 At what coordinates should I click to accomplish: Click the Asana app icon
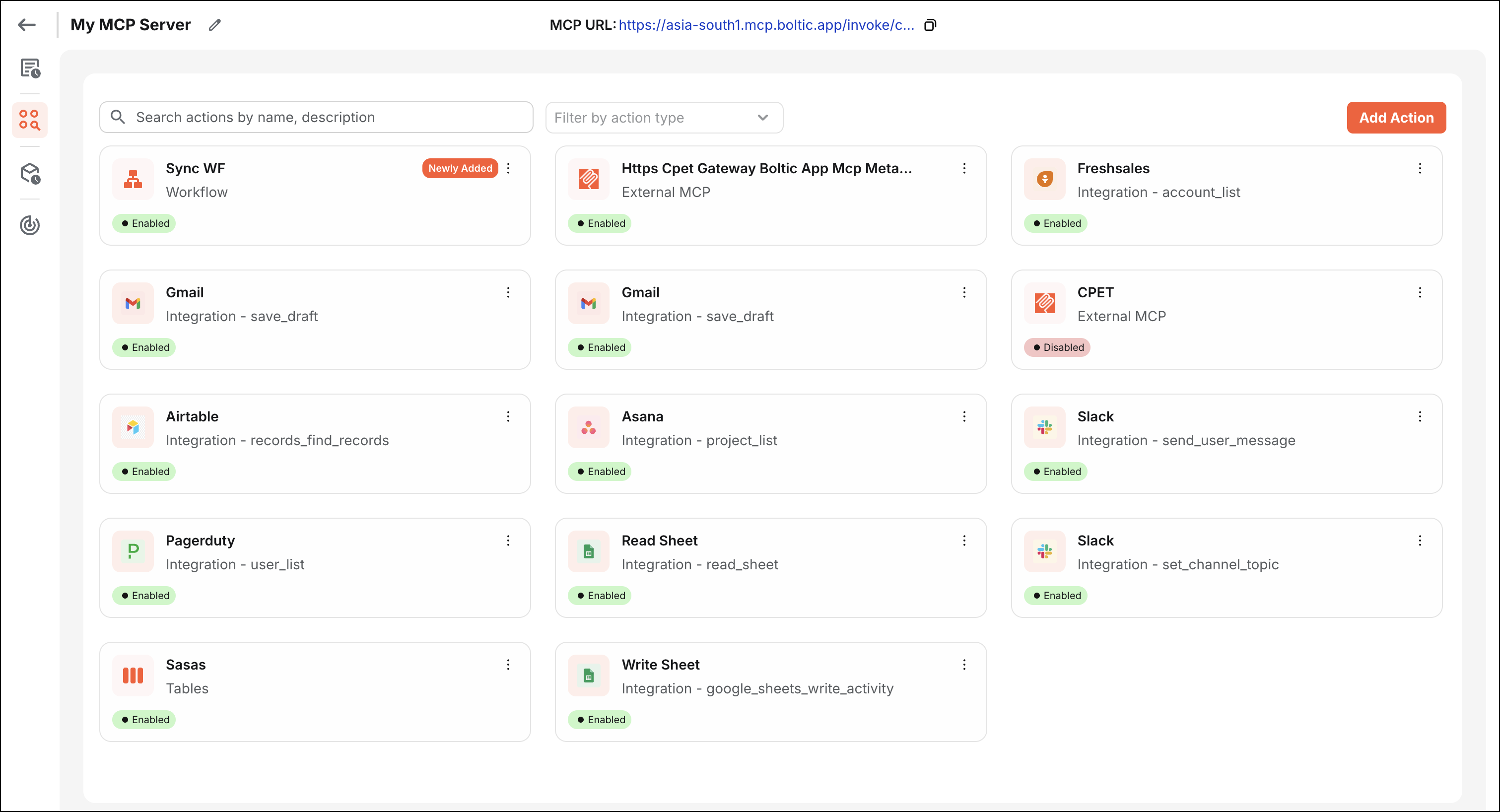[589, 427]
